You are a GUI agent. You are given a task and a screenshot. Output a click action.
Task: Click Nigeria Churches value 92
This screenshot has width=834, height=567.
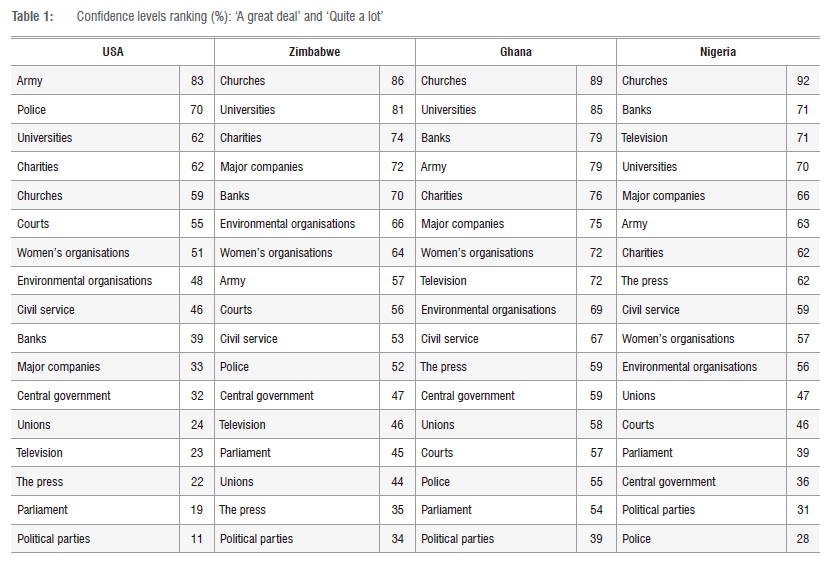[x=799, y=80]
